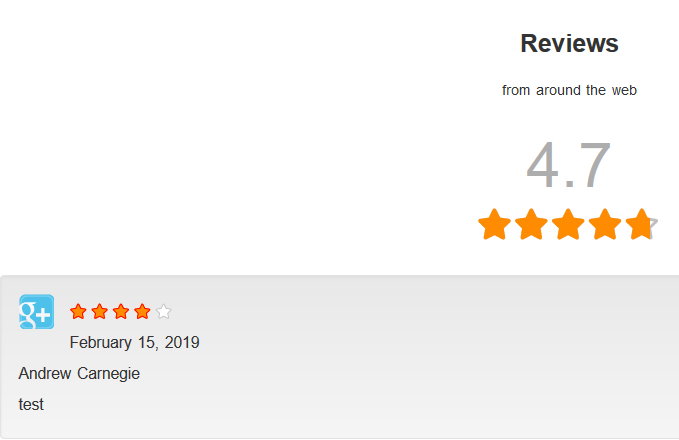
Task: Click the third small review star
Action: (x=121, y=312)
